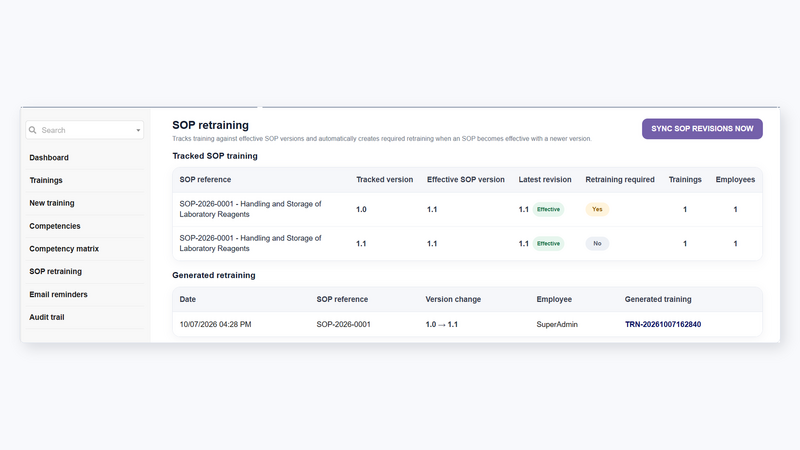Screen dimensions: 800x450
Task: Click the SOP retraining page title
Action: (210, 125)
